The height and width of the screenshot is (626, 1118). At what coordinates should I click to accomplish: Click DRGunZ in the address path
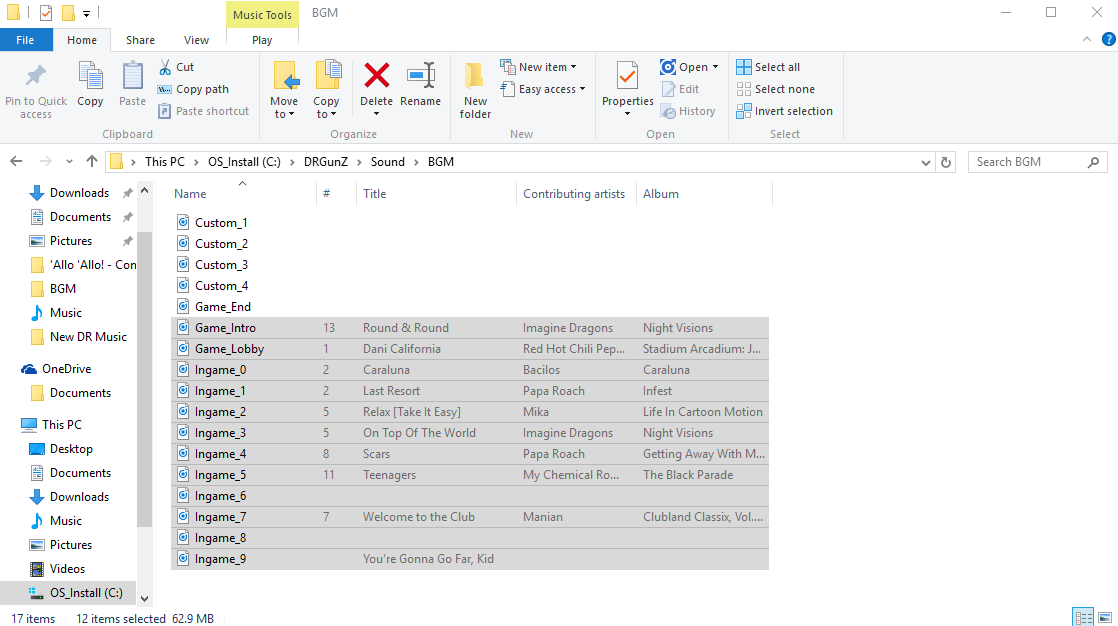click(326, 162)
